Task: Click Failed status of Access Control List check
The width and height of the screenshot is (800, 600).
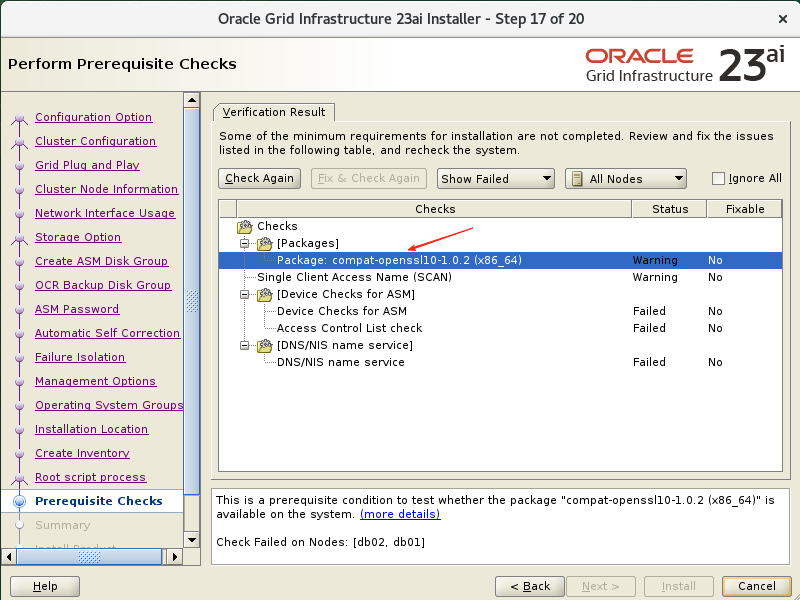Action: tap(649, 328)
